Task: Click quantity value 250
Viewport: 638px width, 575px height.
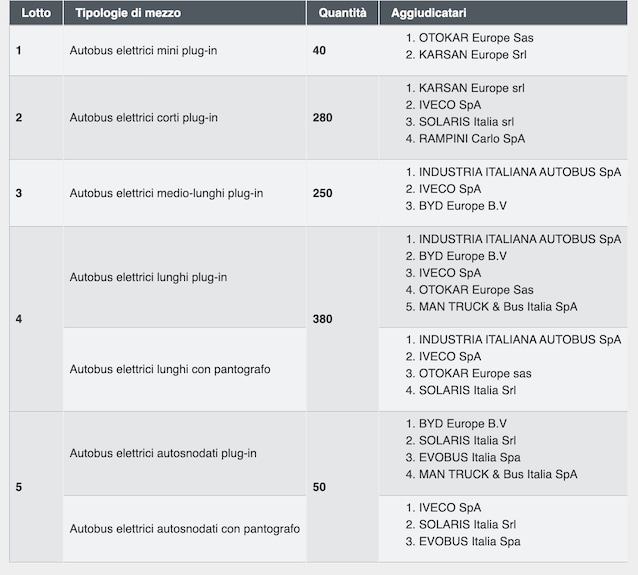Action: pyautogui.click(x=322, y=193)
